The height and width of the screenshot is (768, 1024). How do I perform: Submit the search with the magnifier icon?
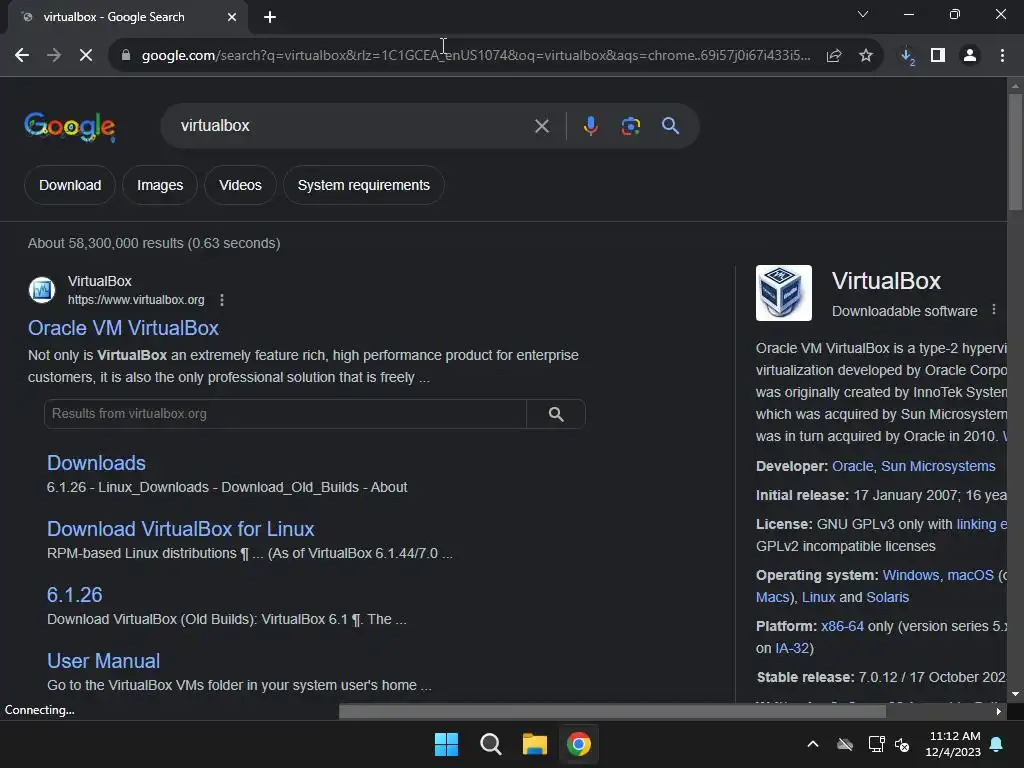tap(670, 125)
